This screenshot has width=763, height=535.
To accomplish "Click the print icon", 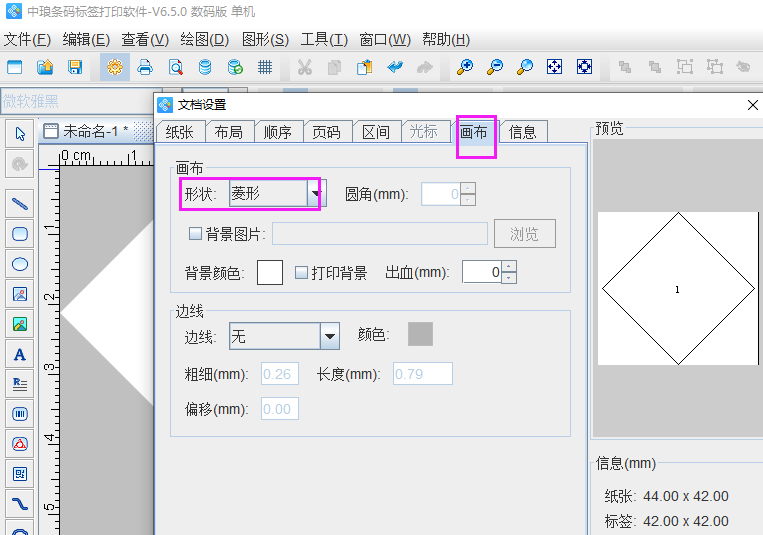I will click(145, 67).
